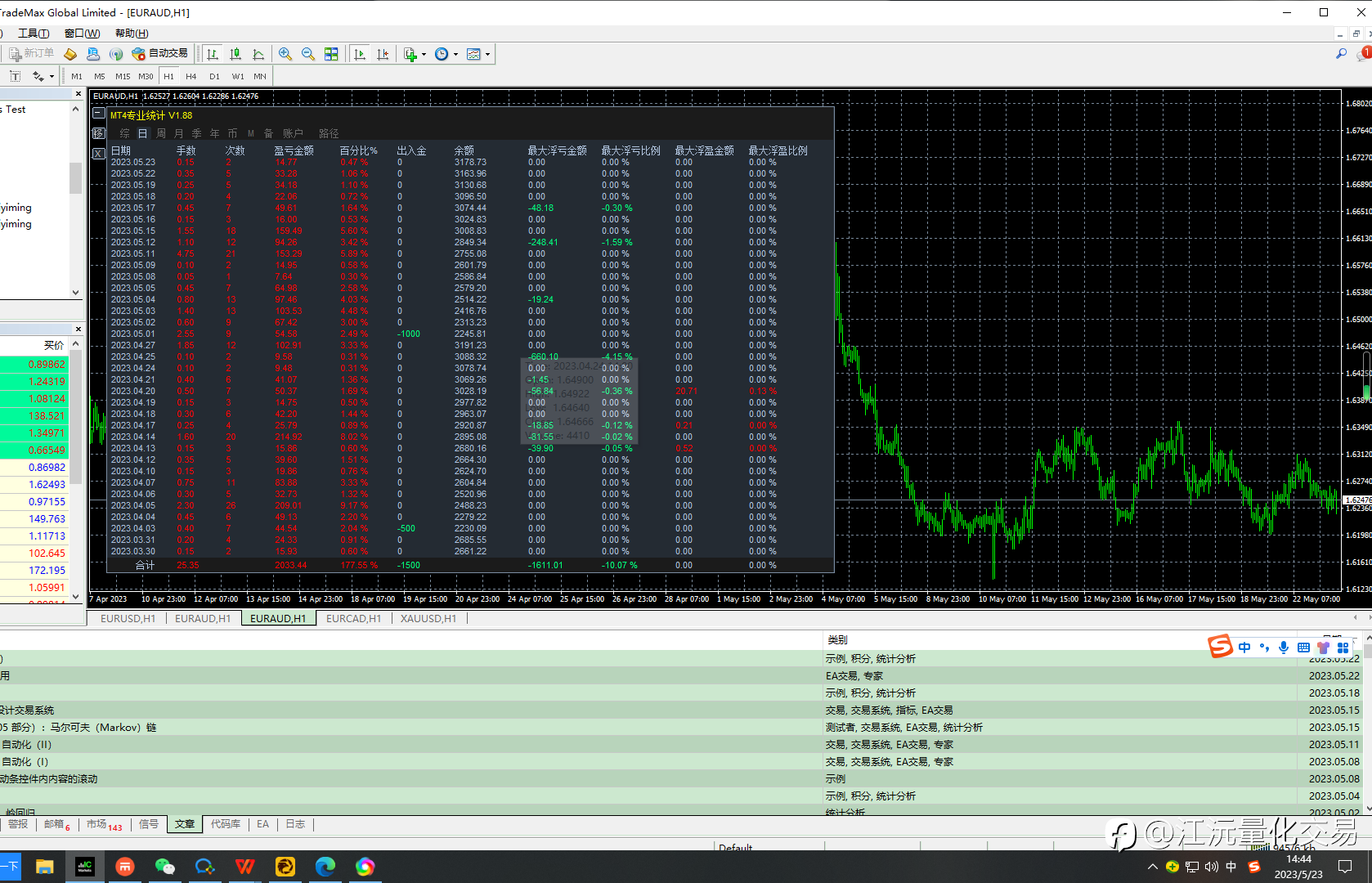Open File Explorer from the taskbar

tap(44, 867)
